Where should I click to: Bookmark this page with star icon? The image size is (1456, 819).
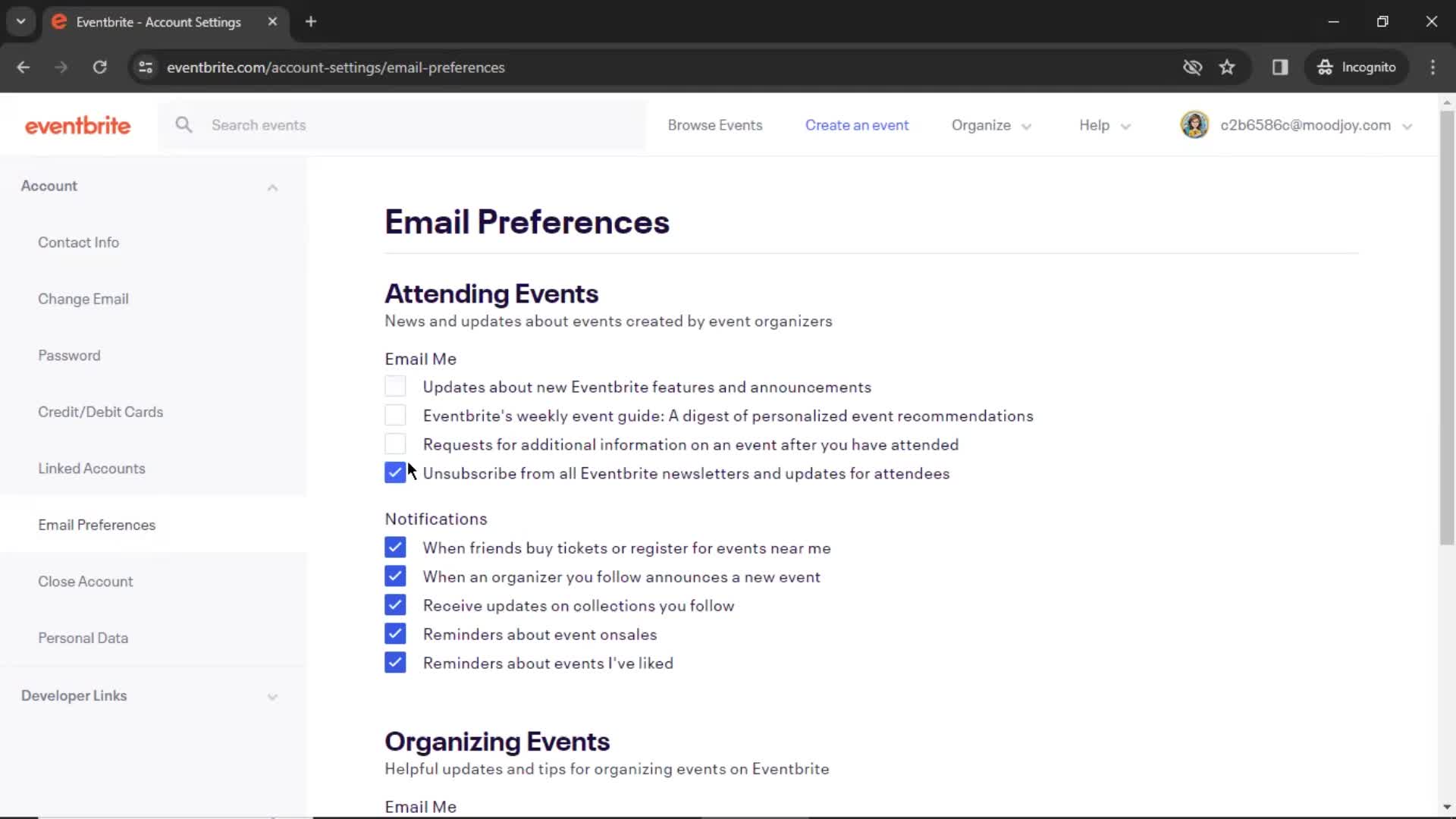(x=1227, y=67)
